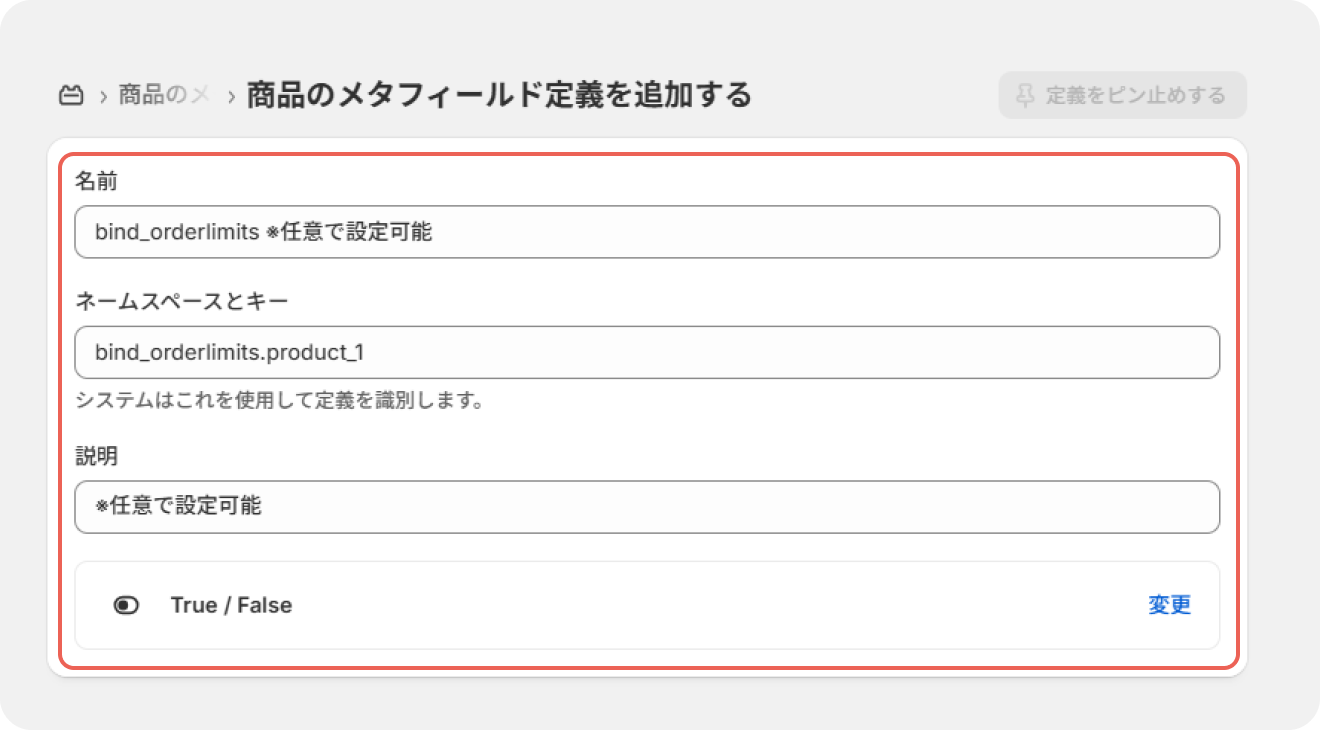Click the 説明 field label
This screenshot has height=730, width=1320.
click(97, 456)
